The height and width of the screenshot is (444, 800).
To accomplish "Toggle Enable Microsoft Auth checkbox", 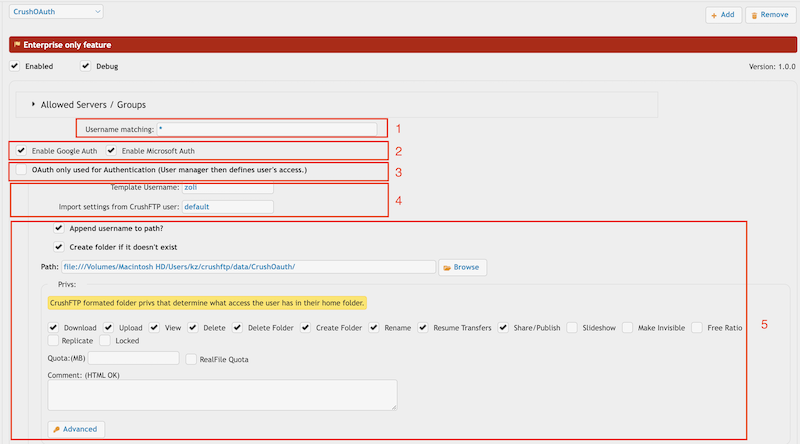I will coord(111,151).
